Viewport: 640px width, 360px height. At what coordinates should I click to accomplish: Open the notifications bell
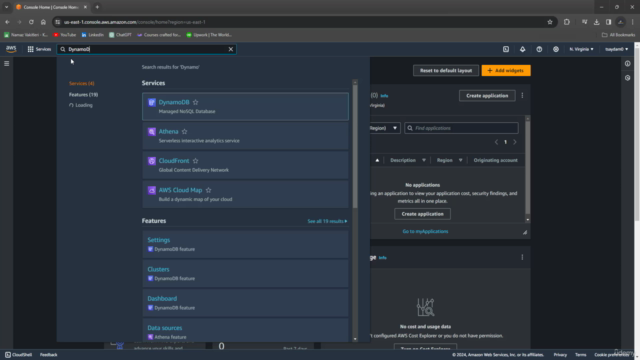click(x=522, y=49)
